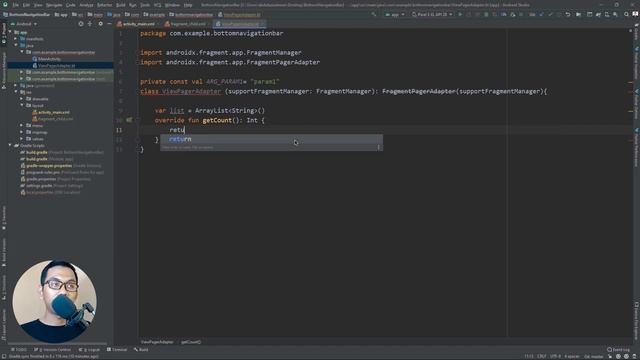This screenshot has width=640, height=360.
Task: Collapse the java folder
Action: tap(16, 45)
